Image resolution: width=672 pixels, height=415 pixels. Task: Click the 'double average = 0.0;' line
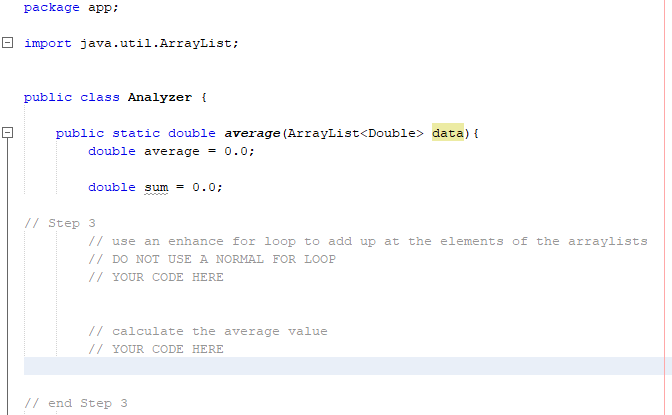click(171, 151)
